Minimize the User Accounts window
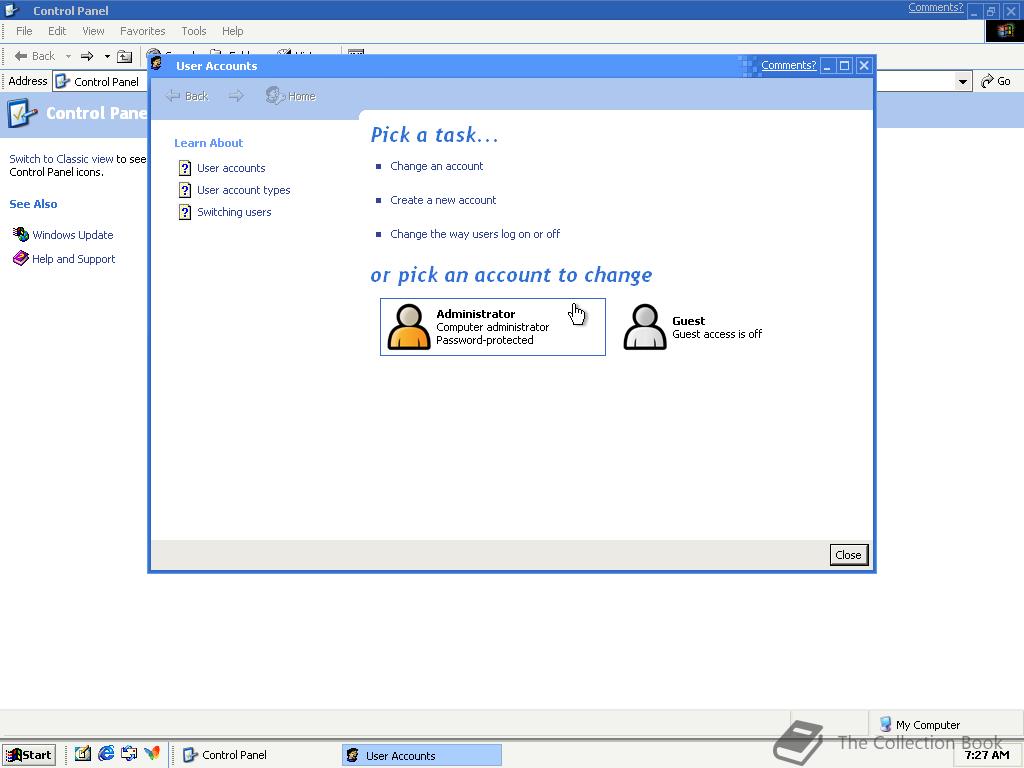1024x768 pixels. coord(827,65)
